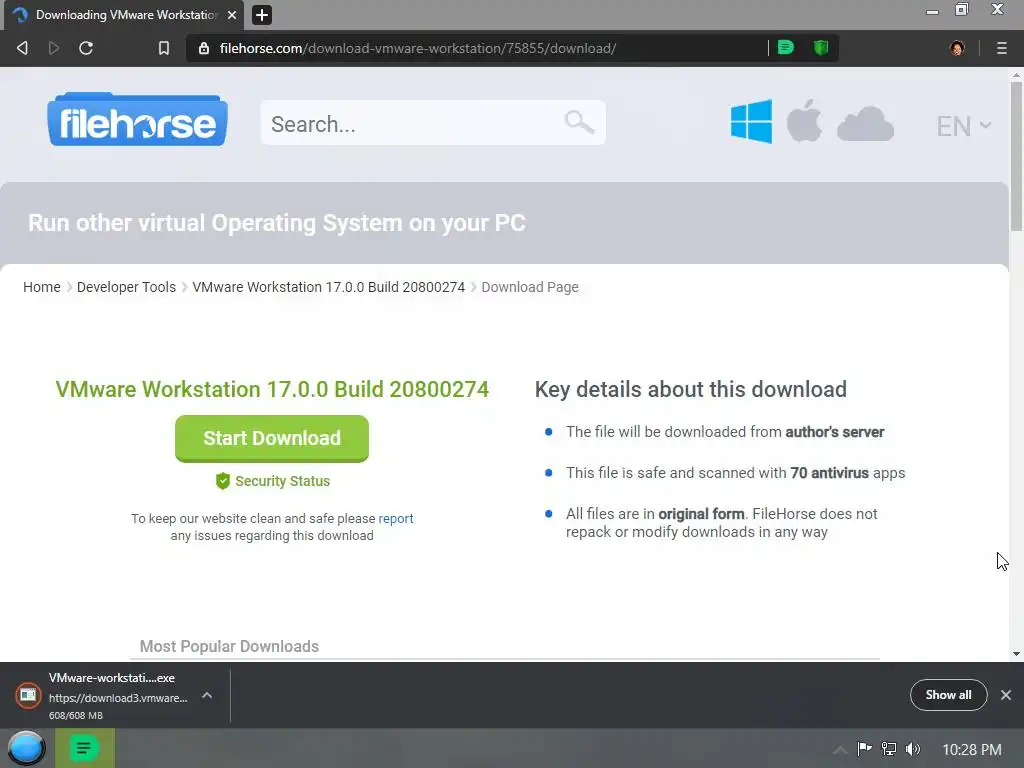Click the Most Popular Downloads heading
This screenshot has height=768, width=1024.
coord(229,647)
